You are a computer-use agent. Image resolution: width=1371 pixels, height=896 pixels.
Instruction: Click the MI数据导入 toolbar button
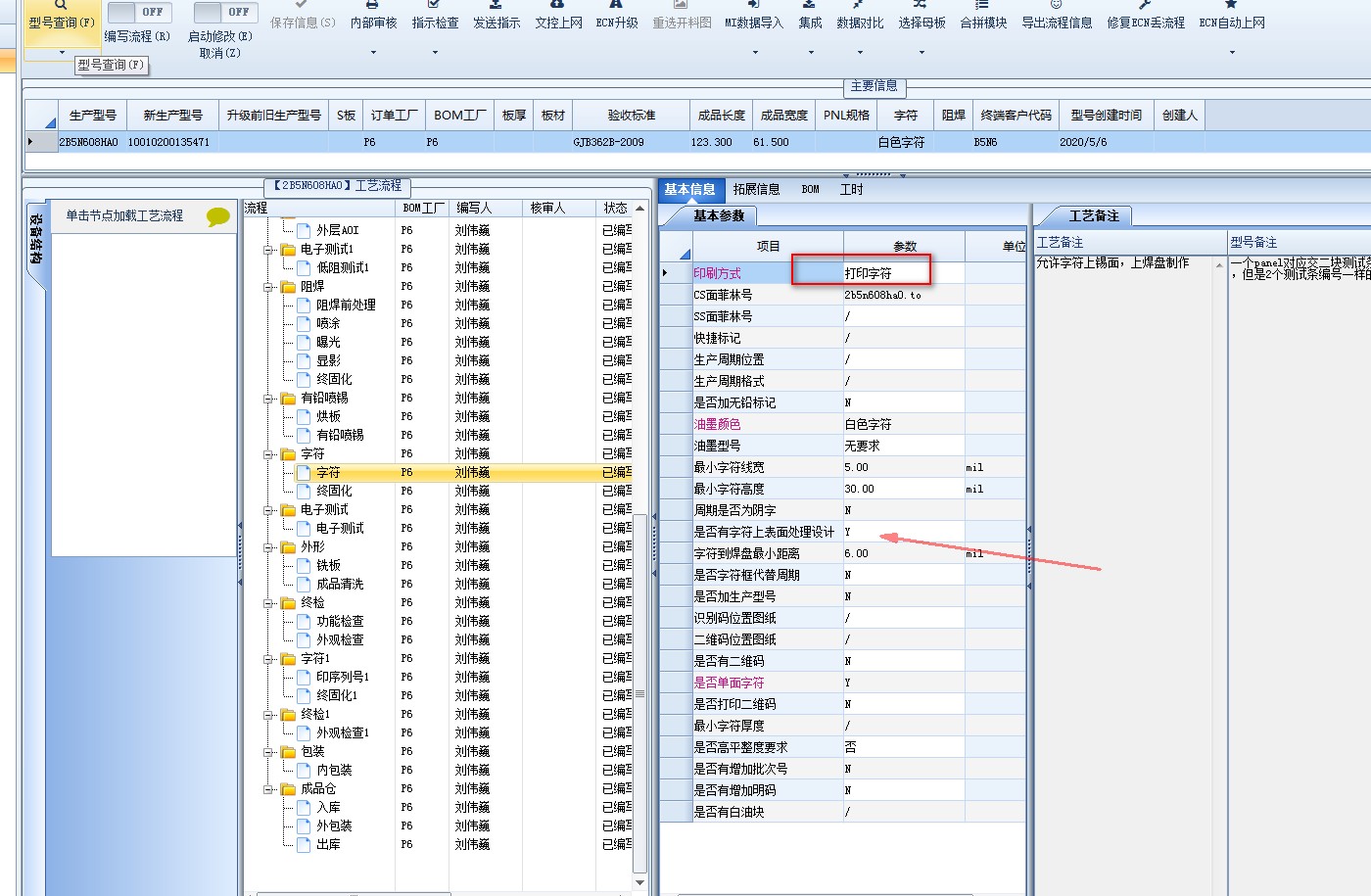click(x=754, y=18)
